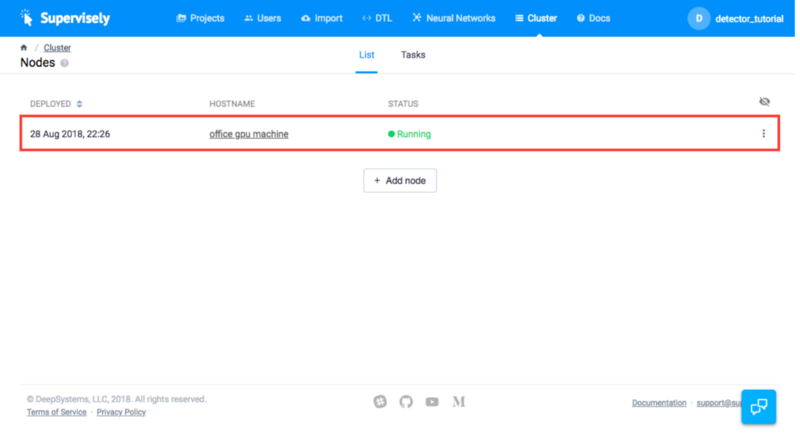Navigate to Neural Networks
The height and width of the screenshot is (448, 800).
[x=454, y=18]
